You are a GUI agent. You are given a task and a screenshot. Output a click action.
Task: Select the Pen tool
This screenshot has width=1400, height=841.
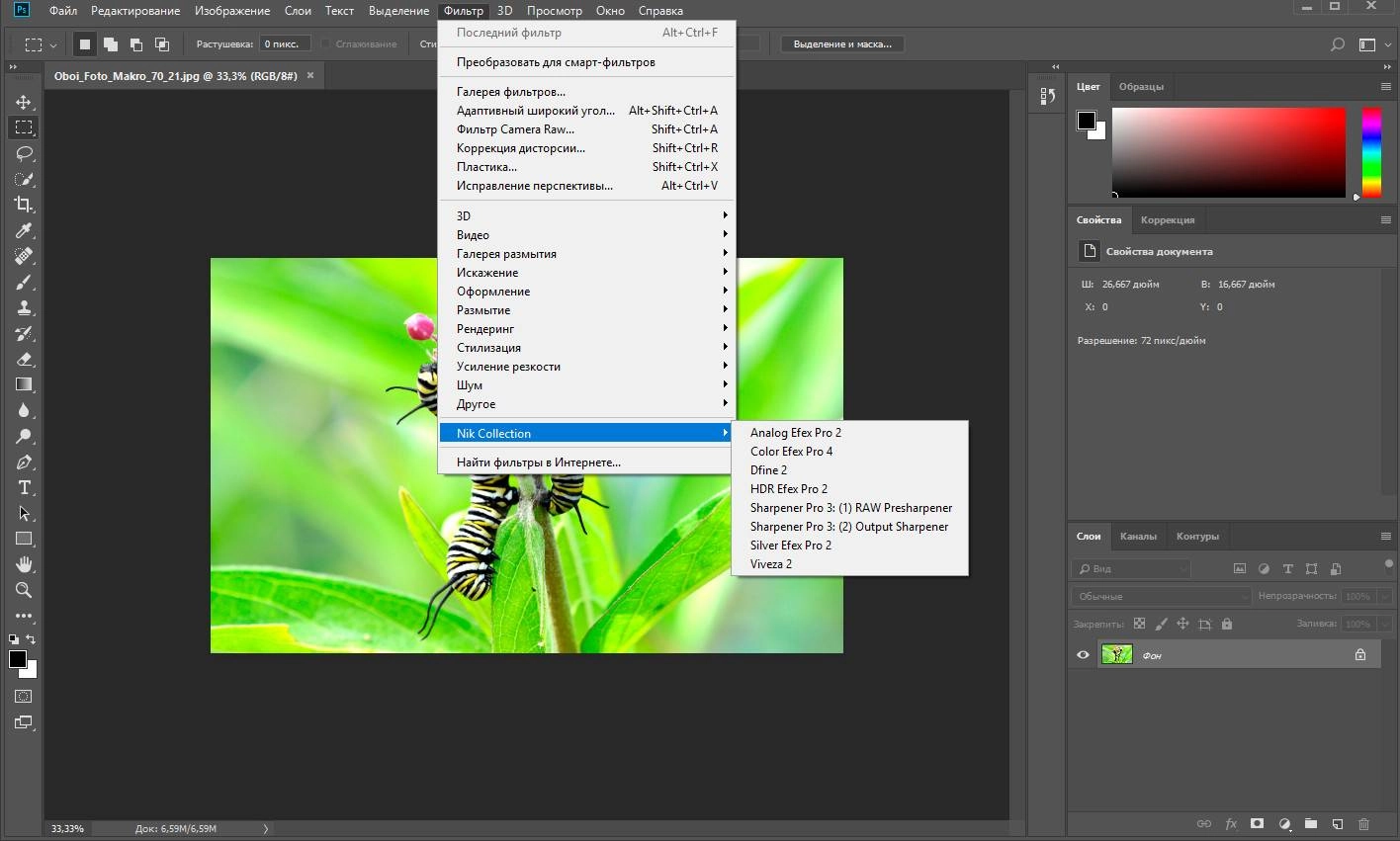pyautogui.click(x=24, y=462)
